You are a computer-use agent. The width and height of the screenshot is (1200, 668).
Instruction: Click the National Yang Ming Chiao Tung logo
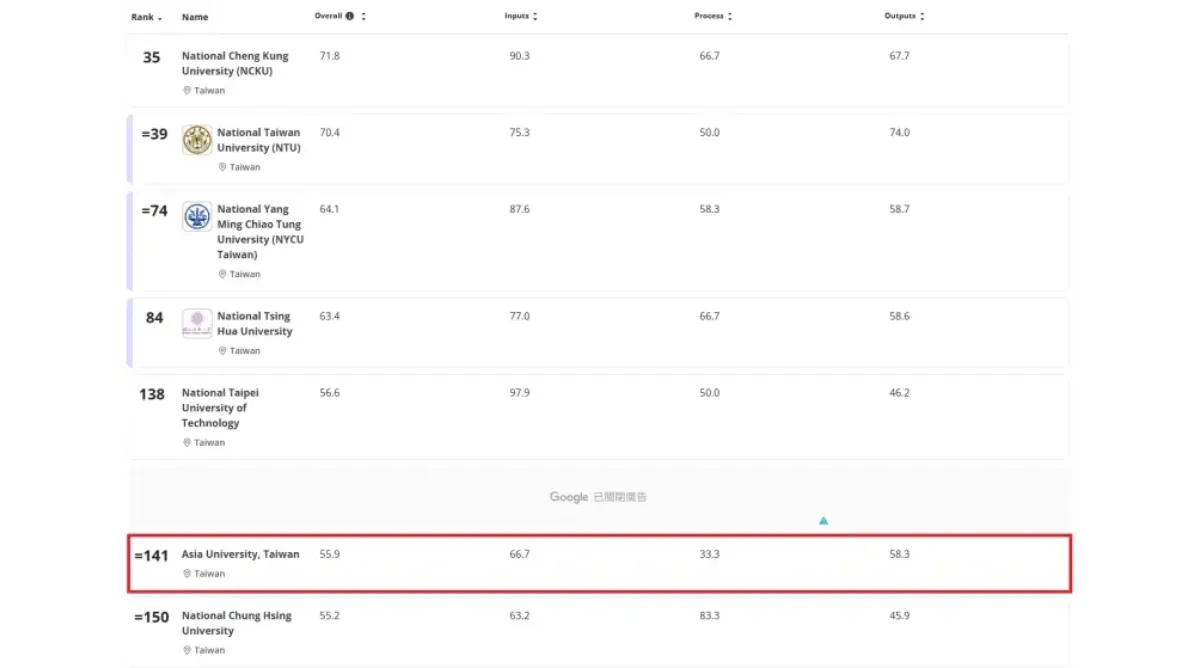coord(197,217)
